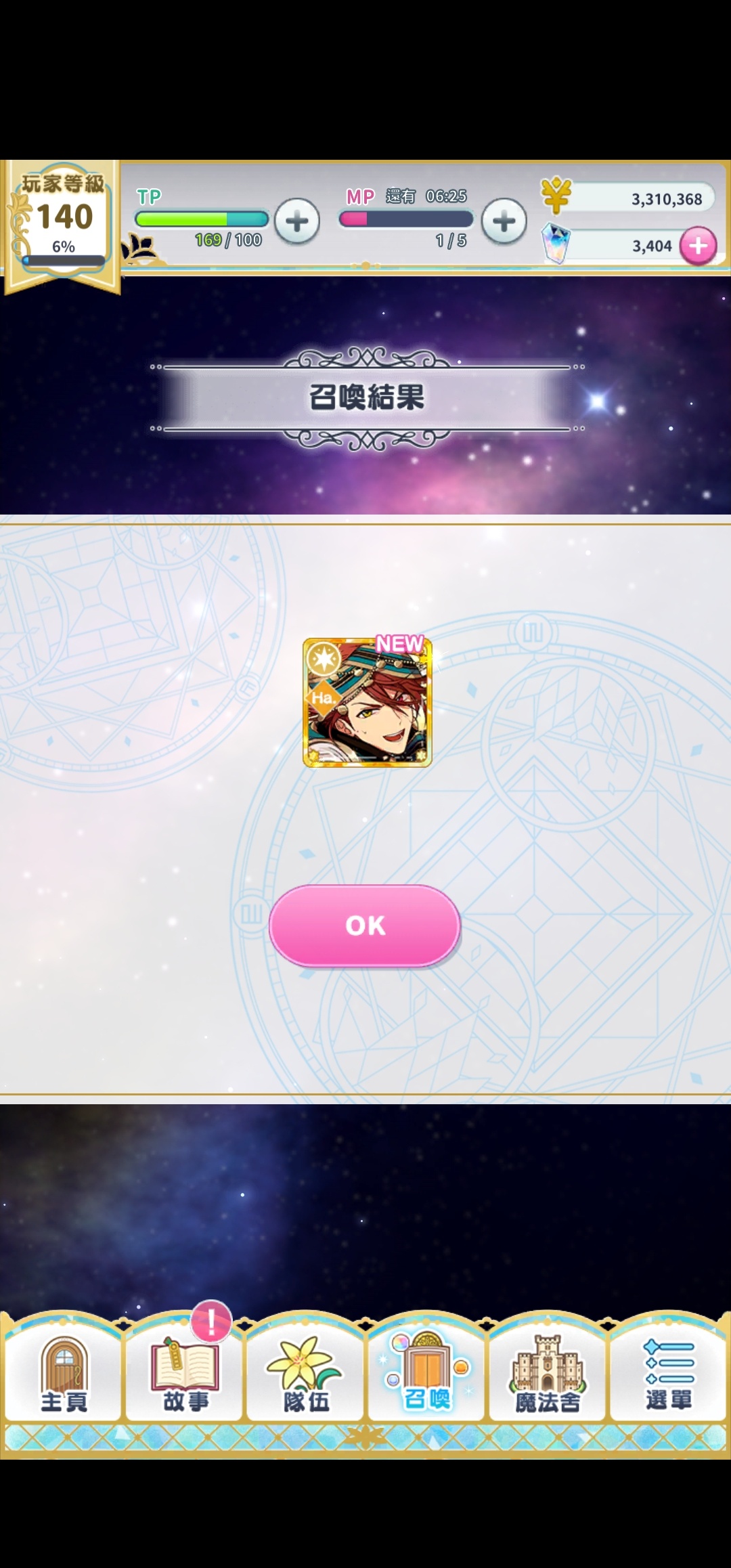Tap the green TP gauge bar
The image size is (731, 1568).
202,219
